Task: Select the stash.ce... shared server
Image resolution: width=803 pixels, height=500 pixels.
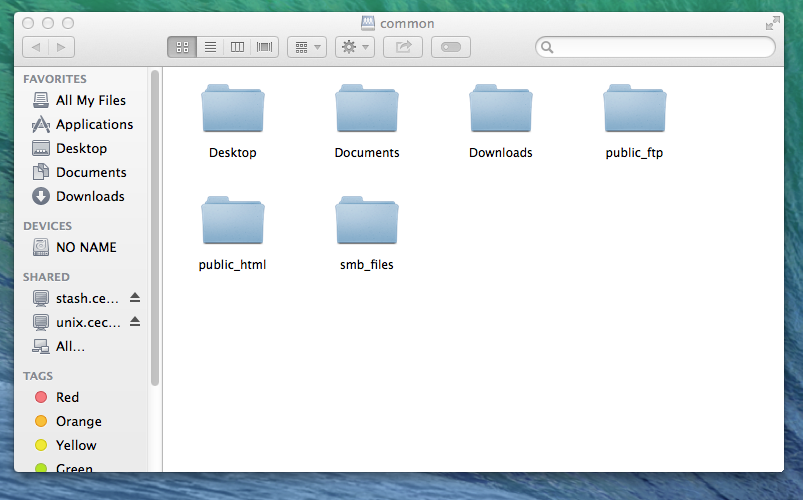Action: [82, 298]
